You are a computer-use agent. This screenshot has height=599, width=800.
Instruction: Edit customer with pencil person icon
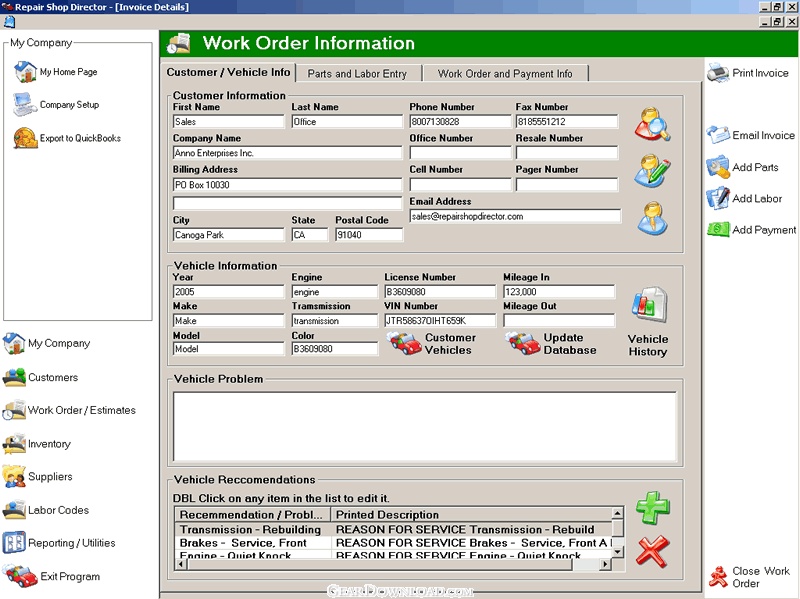(653, 171)
